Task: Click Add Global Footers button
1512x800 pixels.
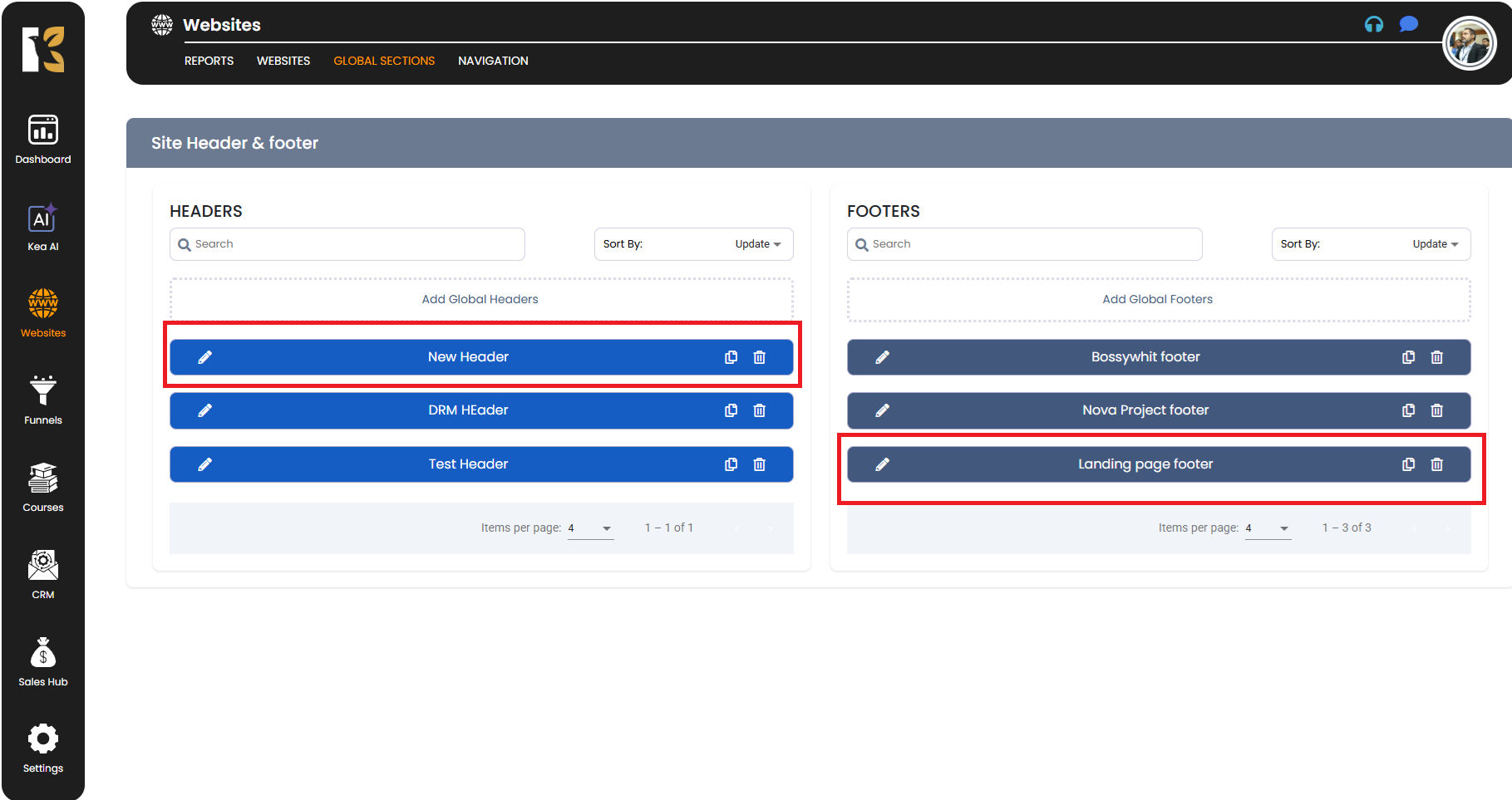Action: pos(1158,299)
